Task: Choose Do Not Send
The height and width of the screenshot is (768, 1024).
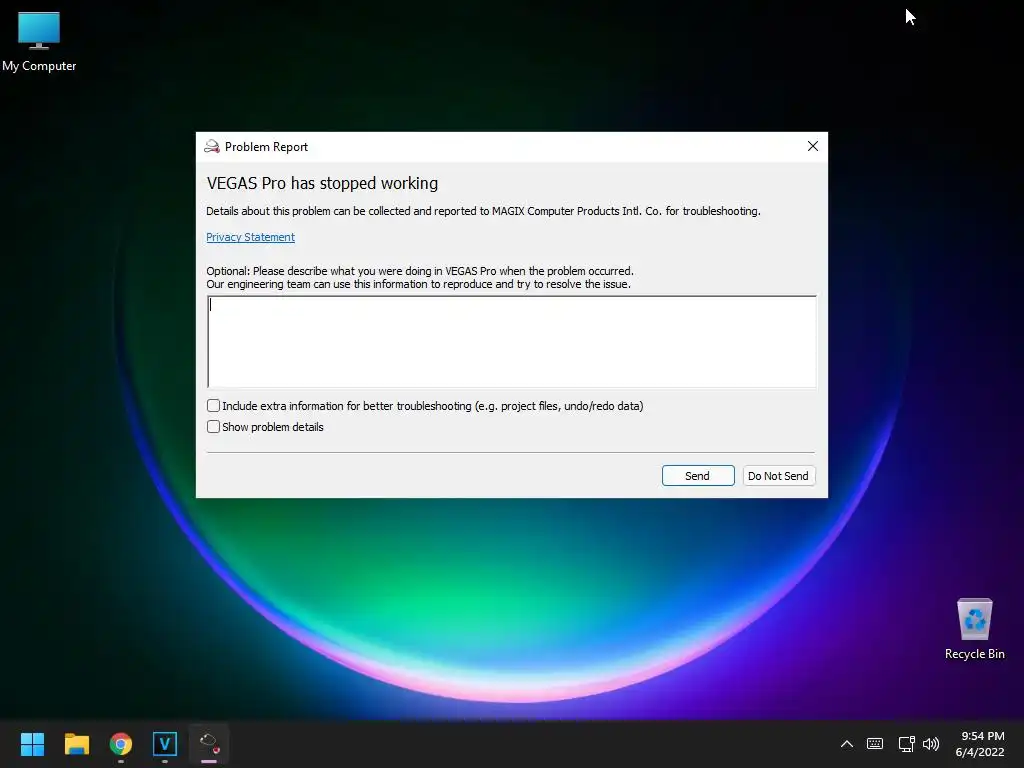Action: (x=778, y=475)
